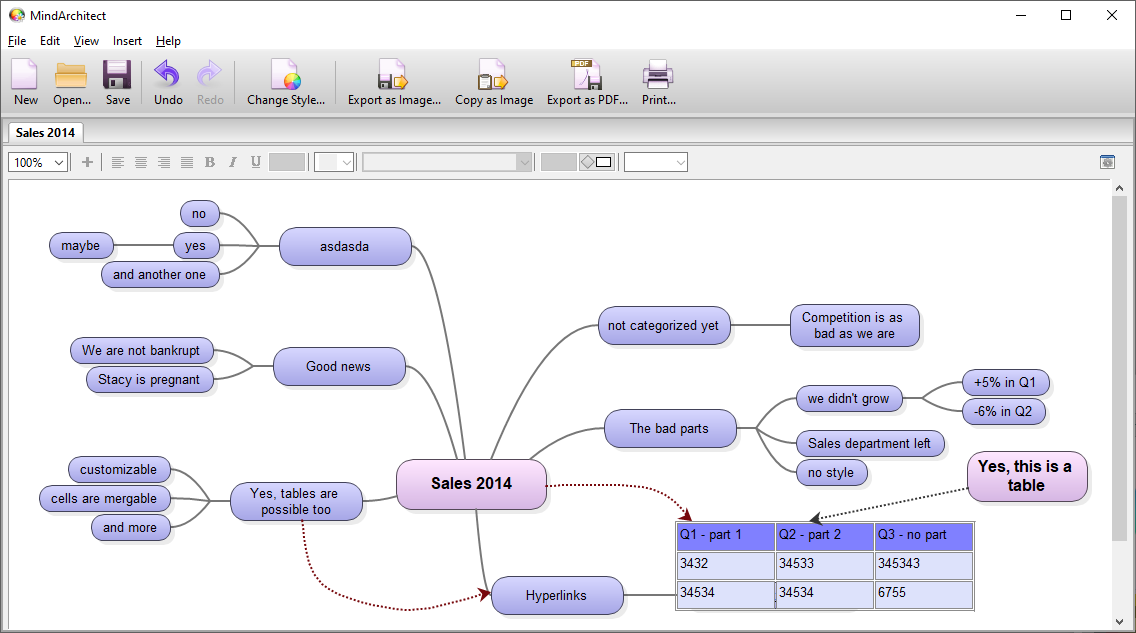Toggle bold text formatting
This screenshot has width=1136, height=633.
coord(210,161)
